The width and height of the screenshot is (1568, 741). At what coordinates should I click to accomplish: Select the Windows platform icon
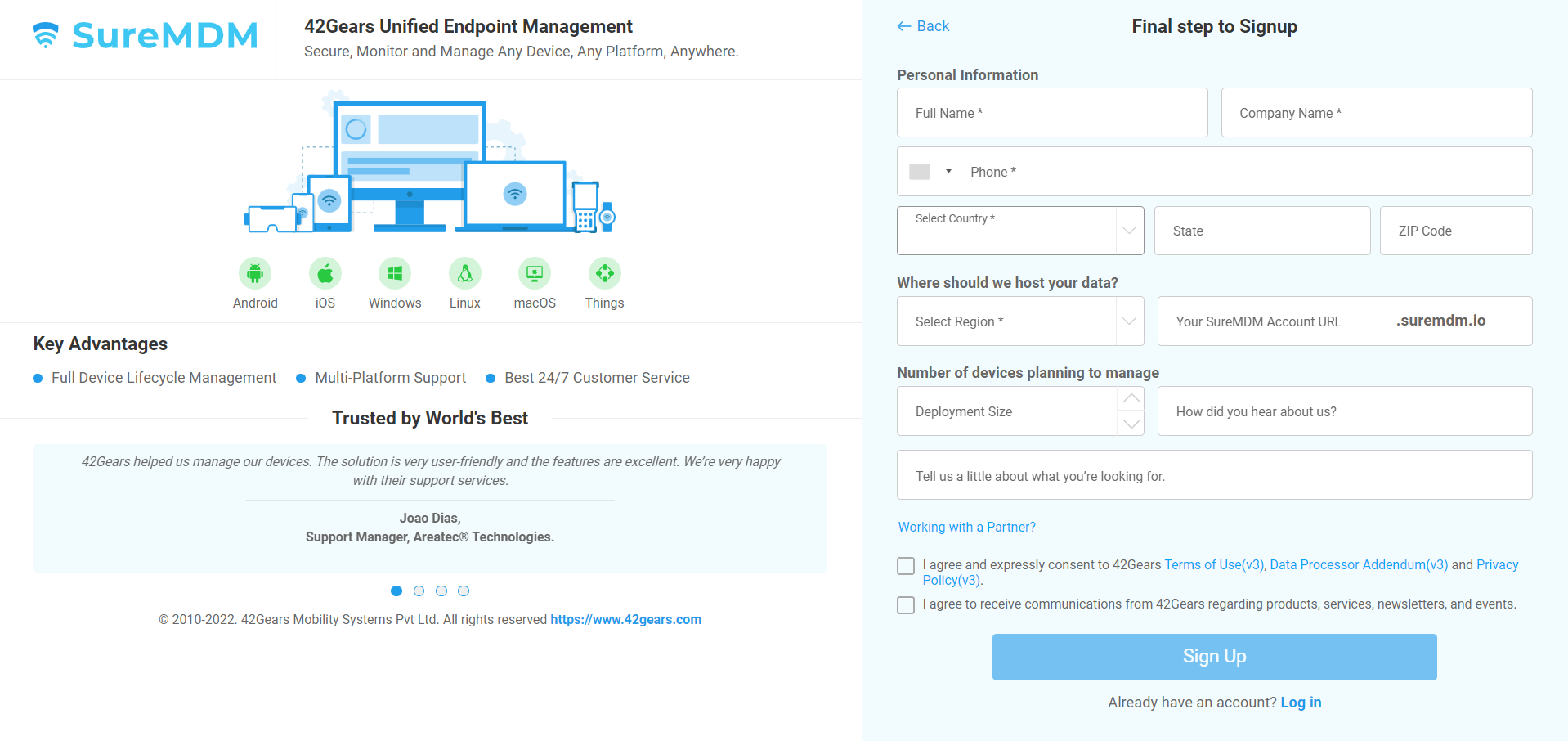[394, 272]
